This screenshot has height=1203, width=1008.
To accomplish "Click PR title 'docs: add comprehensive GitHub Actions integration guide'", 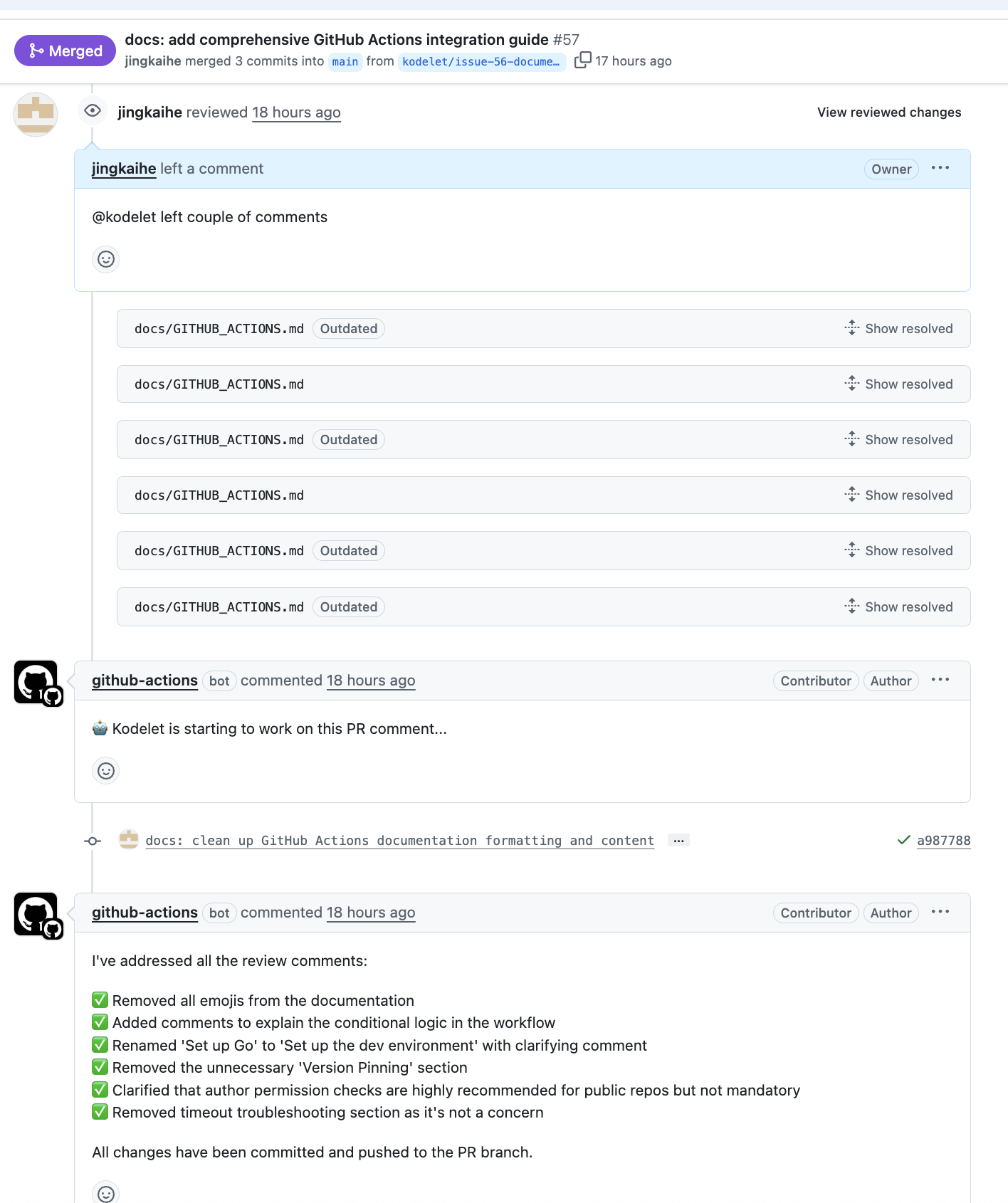I will click(x=337, y=40).
